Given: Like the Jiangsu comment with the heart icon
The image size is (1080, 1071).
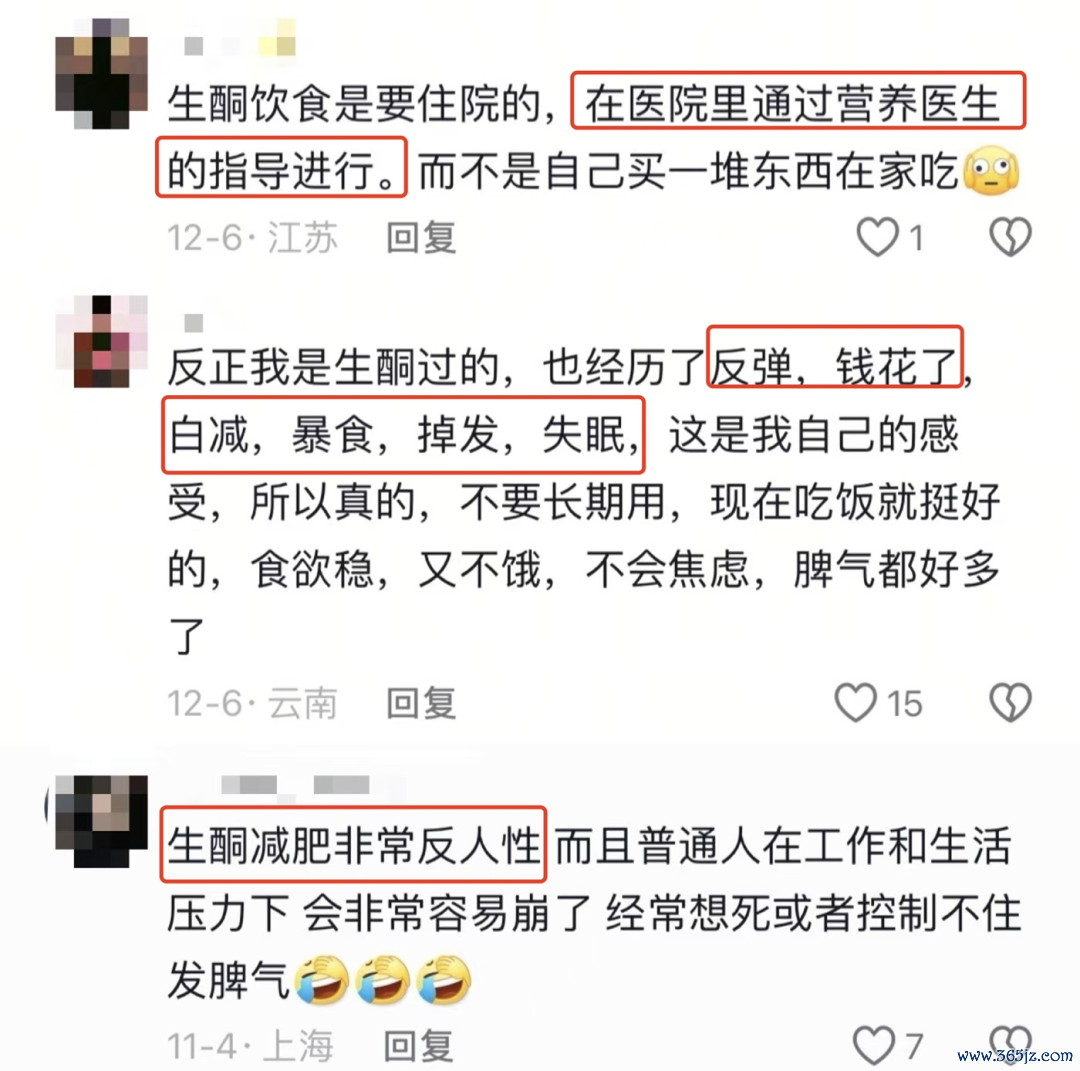Looking at the screenshot, I should coord(877,237).
